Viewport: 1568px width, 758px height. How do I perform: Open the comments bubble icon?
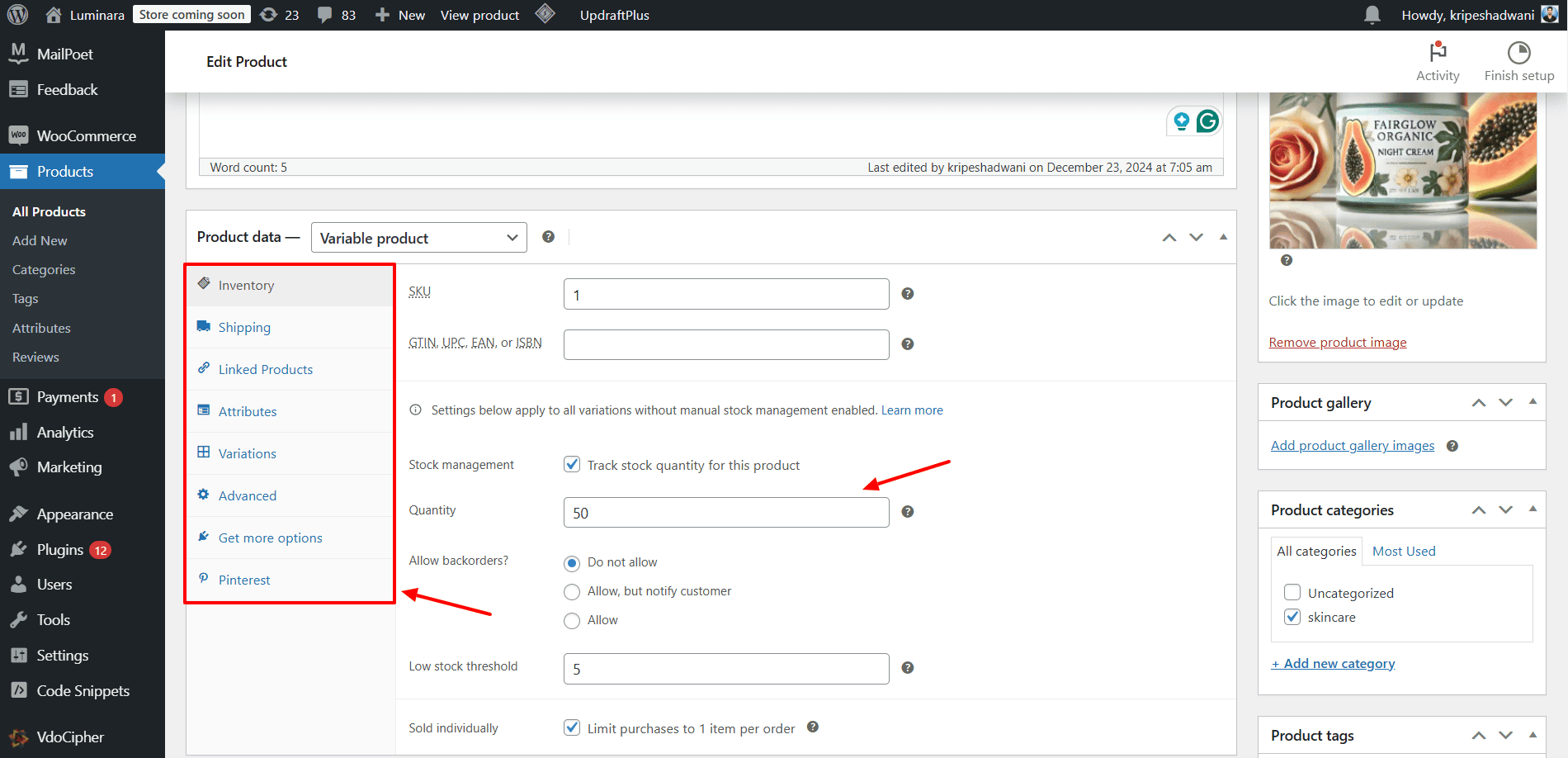[325, 15]
